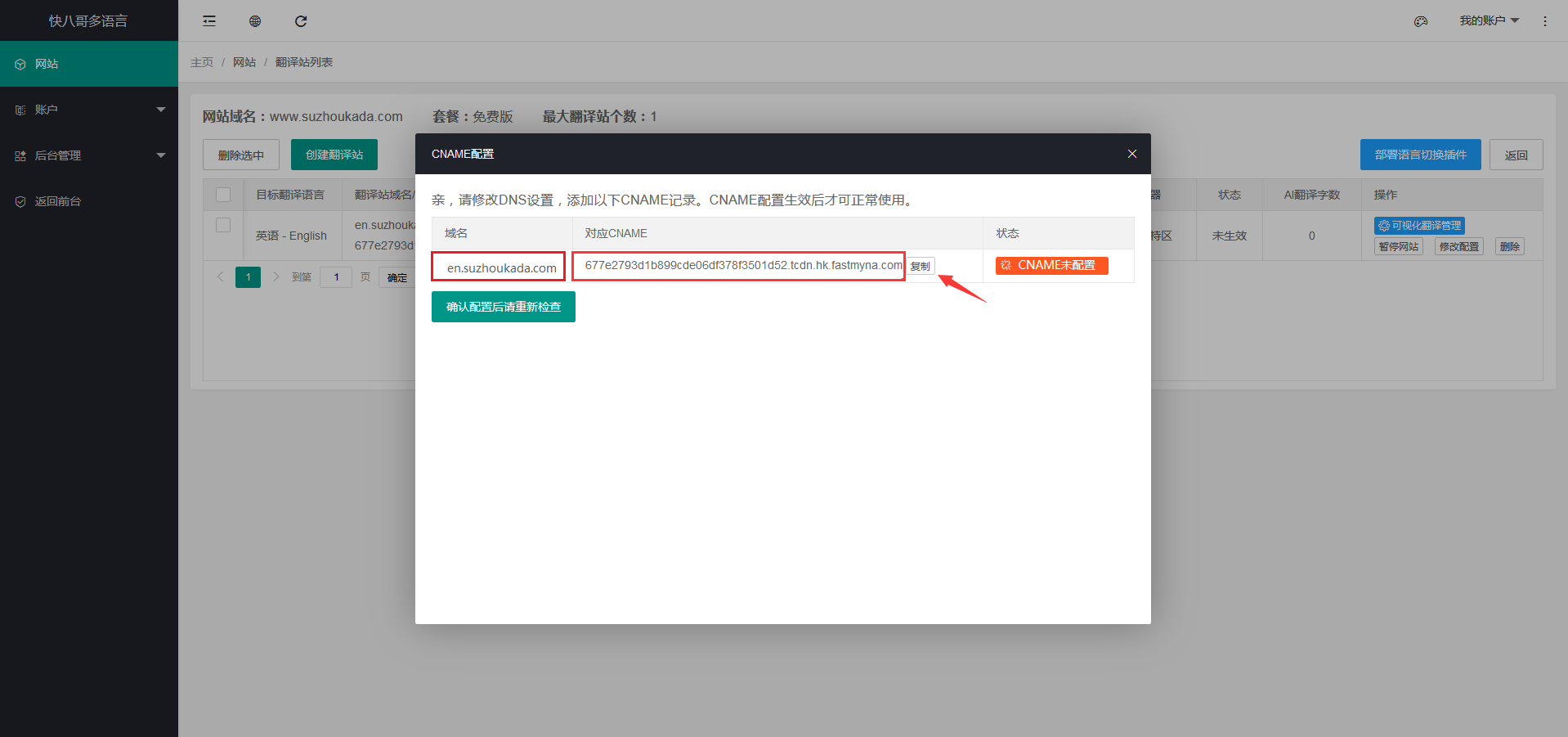1568x737 pixels.
Task: Click the 部署语言切换插件 button
Action: pos(1420,155)
